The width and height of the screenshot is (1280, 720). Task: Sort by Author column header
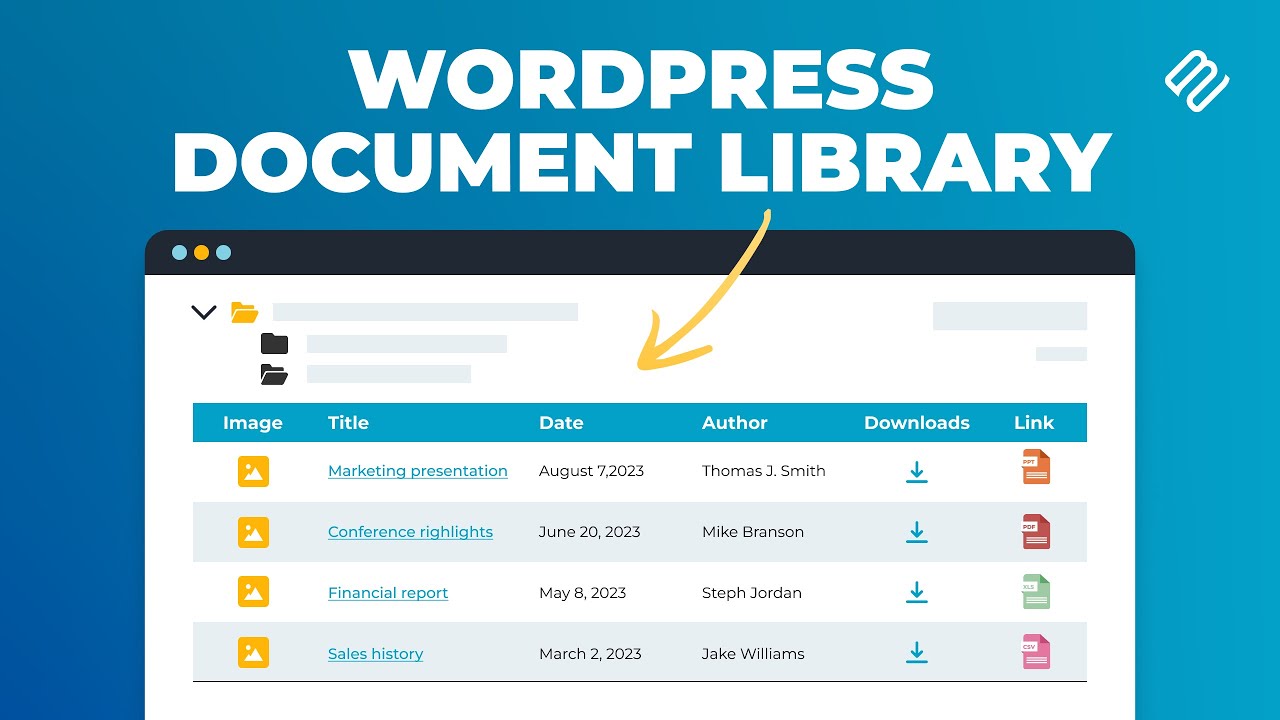735,423
